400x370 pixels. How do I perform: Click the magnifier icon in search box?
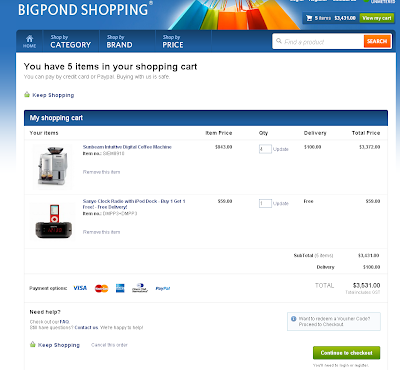click(279, 41)
